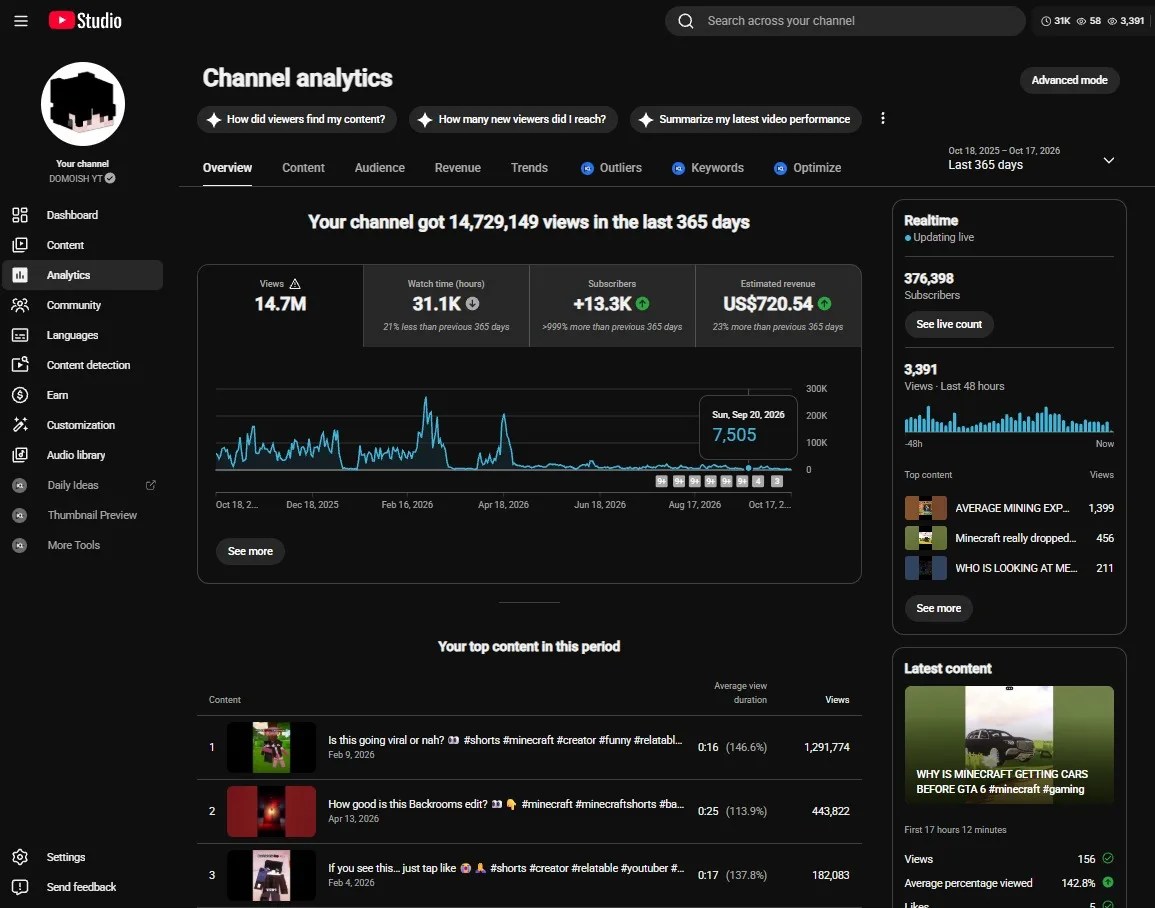Open the Outliers tab
The width and height of the screenshot is (1155, 908).
611,168
